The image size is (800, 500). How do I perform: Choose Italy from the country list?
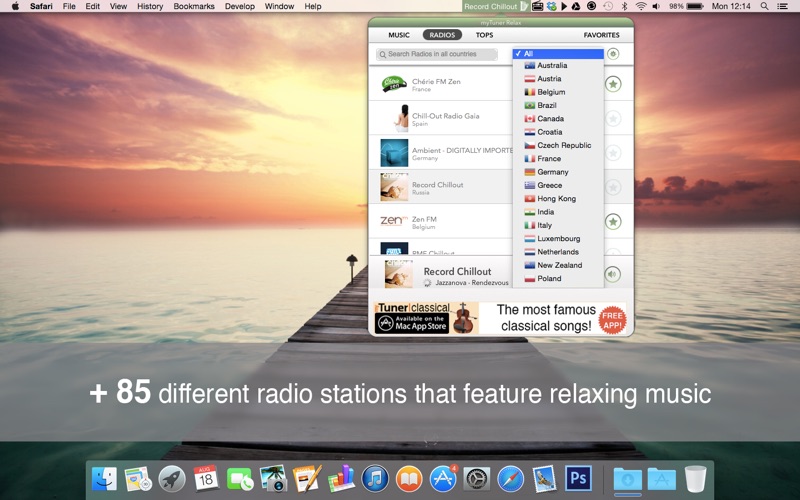pyautogui.click(x=558, y=225)
